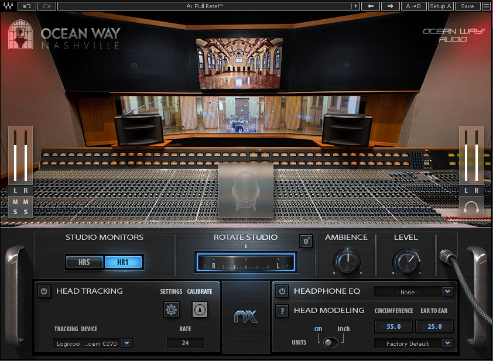The height and width of the screenshot is (361, 493).
Task: Switch to Setup A/B toggle
Action: (x=440, y=6)
